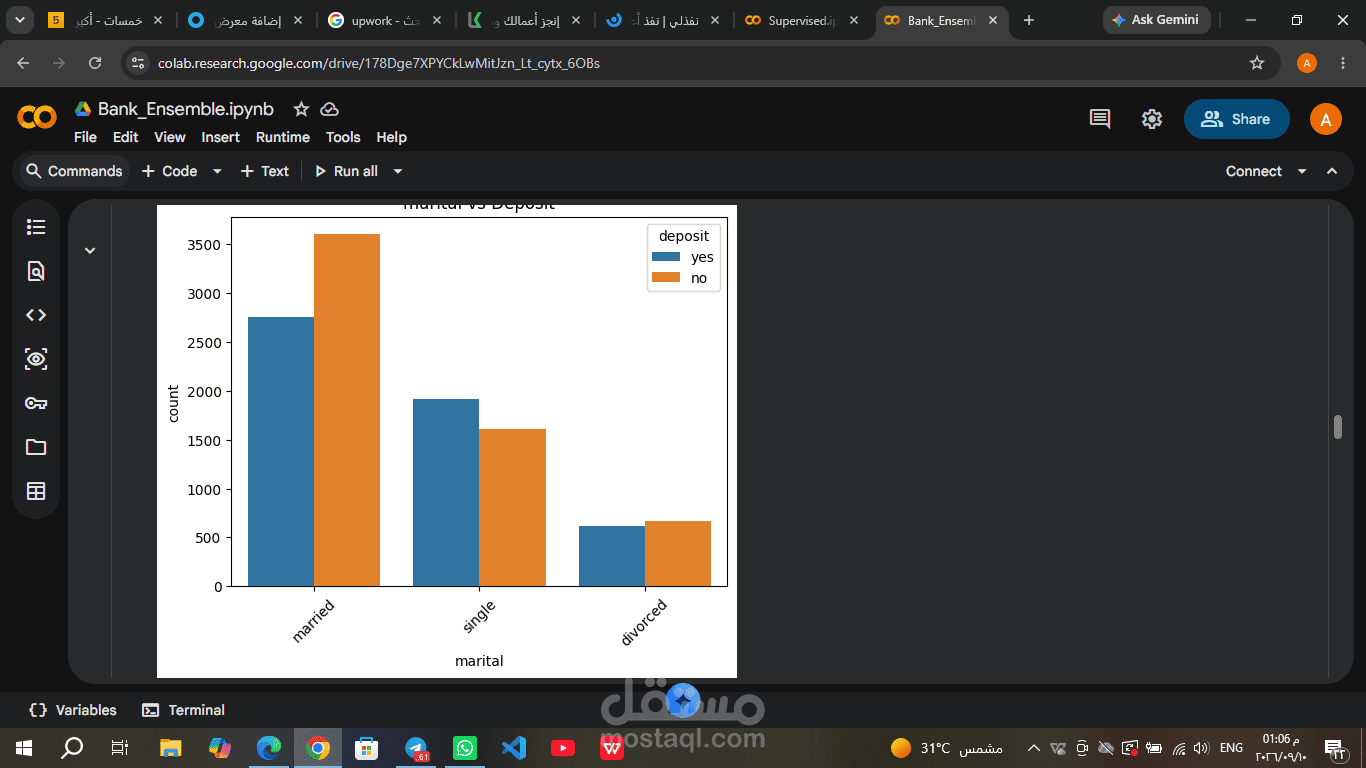Collapse the output cell chevron
The width and height of the screenshot is (1366, 768).
[x=90, y=250]
